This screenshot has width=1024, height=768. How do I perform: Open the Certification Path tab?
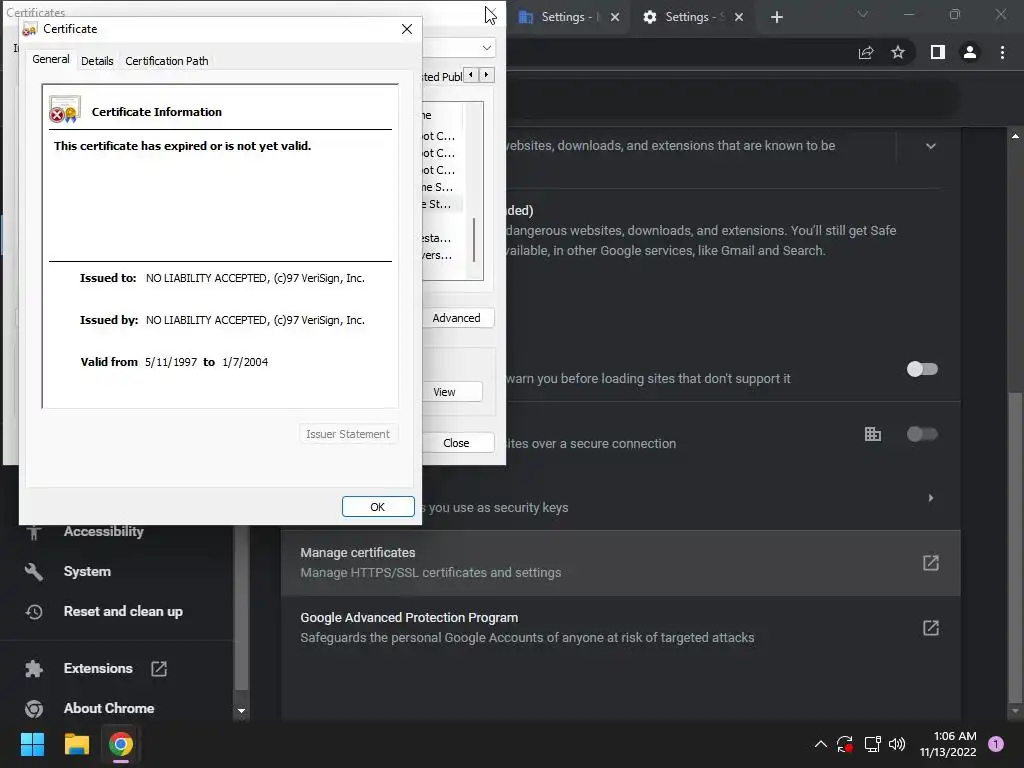click(167, 61)
